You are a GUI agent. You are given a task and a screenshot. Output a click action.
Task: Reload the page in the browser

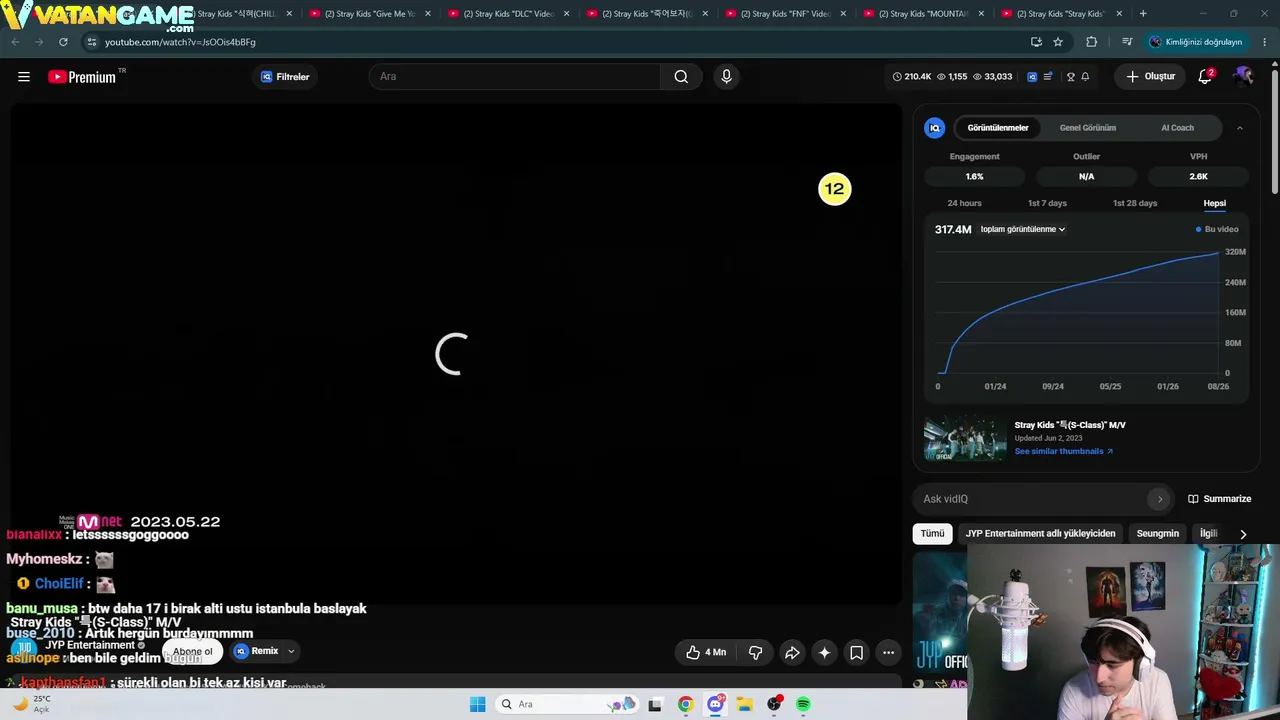pyautogui.click(x=63, y=42)
